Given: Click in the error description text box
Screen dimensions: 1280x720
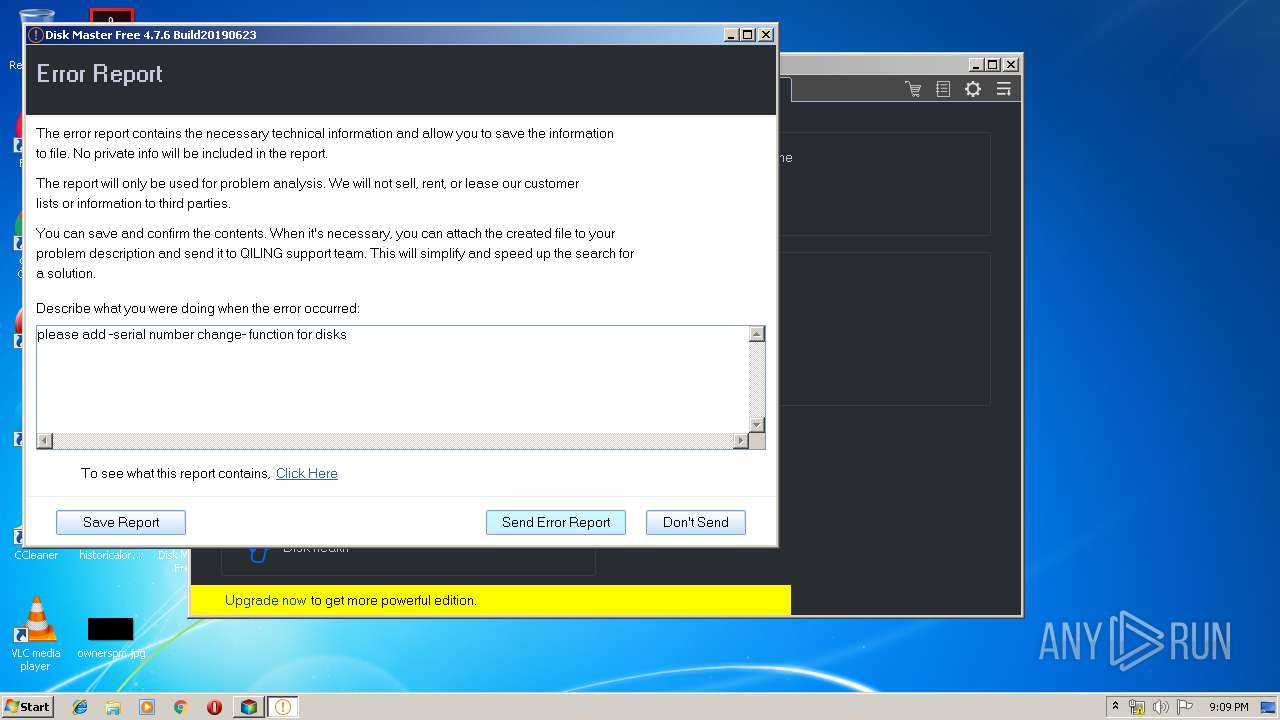Looking at the screenshot, I should click(392, 379).
